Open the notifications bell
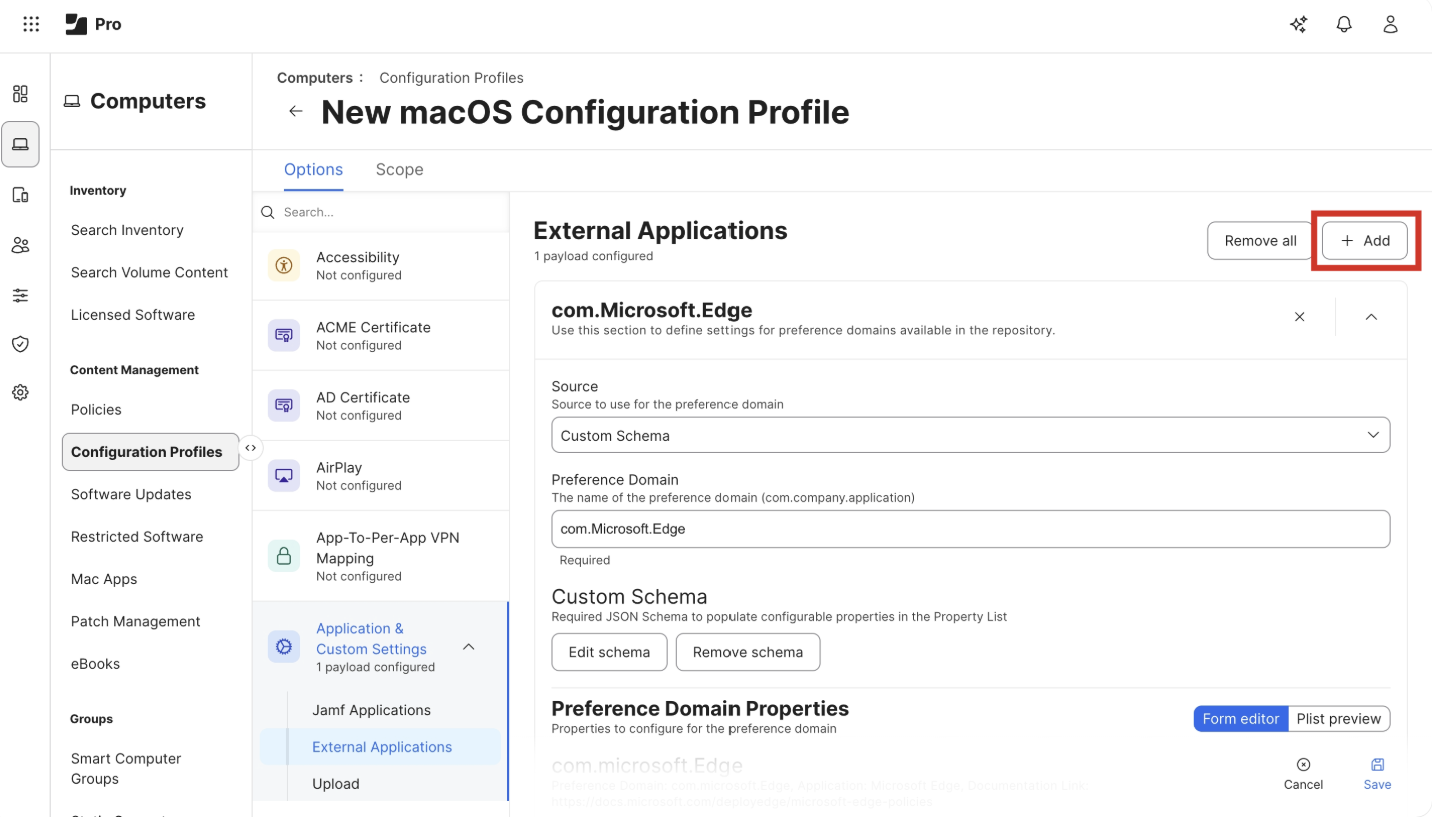The height and width of the screenshot is (827, 1455). [1344, 25]
